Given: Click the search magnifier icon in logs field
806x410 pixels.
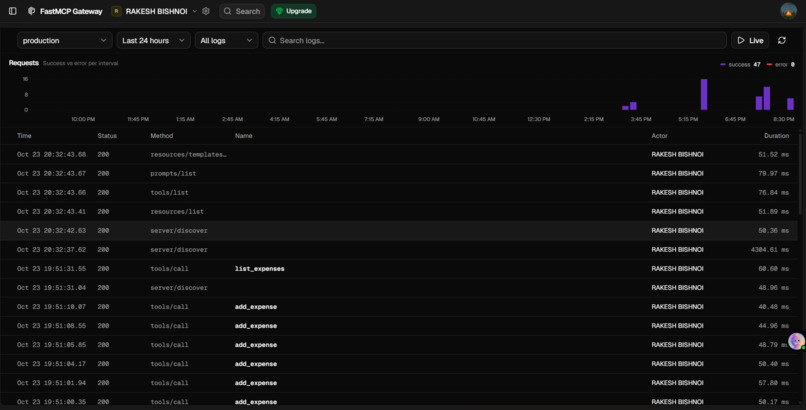Looking at the screenshot, I should pyautogui.click(x=272, y=41).
